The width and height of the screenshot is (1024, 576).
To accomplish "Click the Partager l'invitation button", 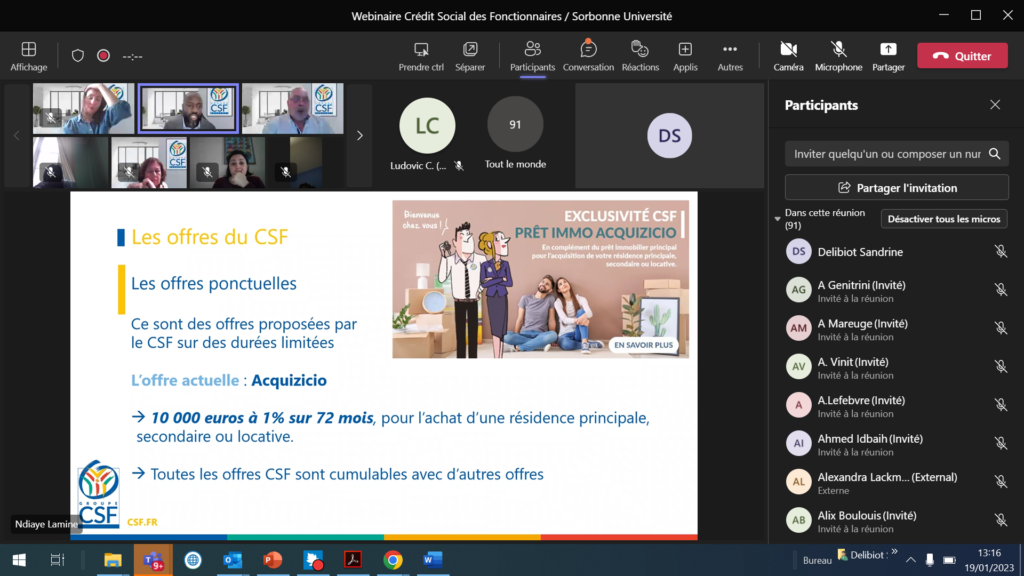I will pyautogui.click(x=896, y=187).
